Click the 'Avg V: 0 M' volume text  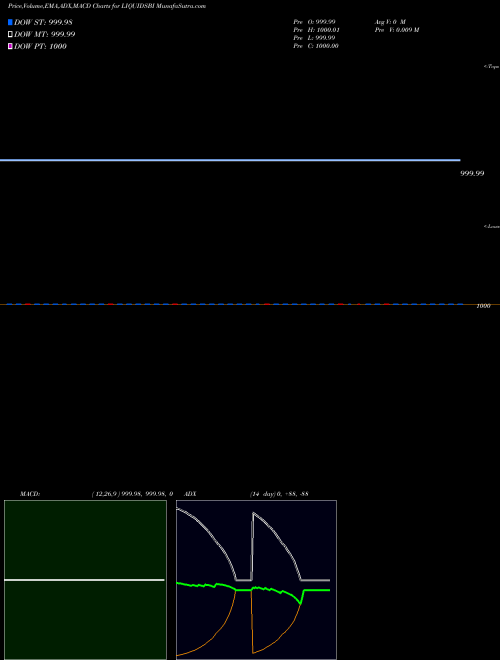pos(390,21)
